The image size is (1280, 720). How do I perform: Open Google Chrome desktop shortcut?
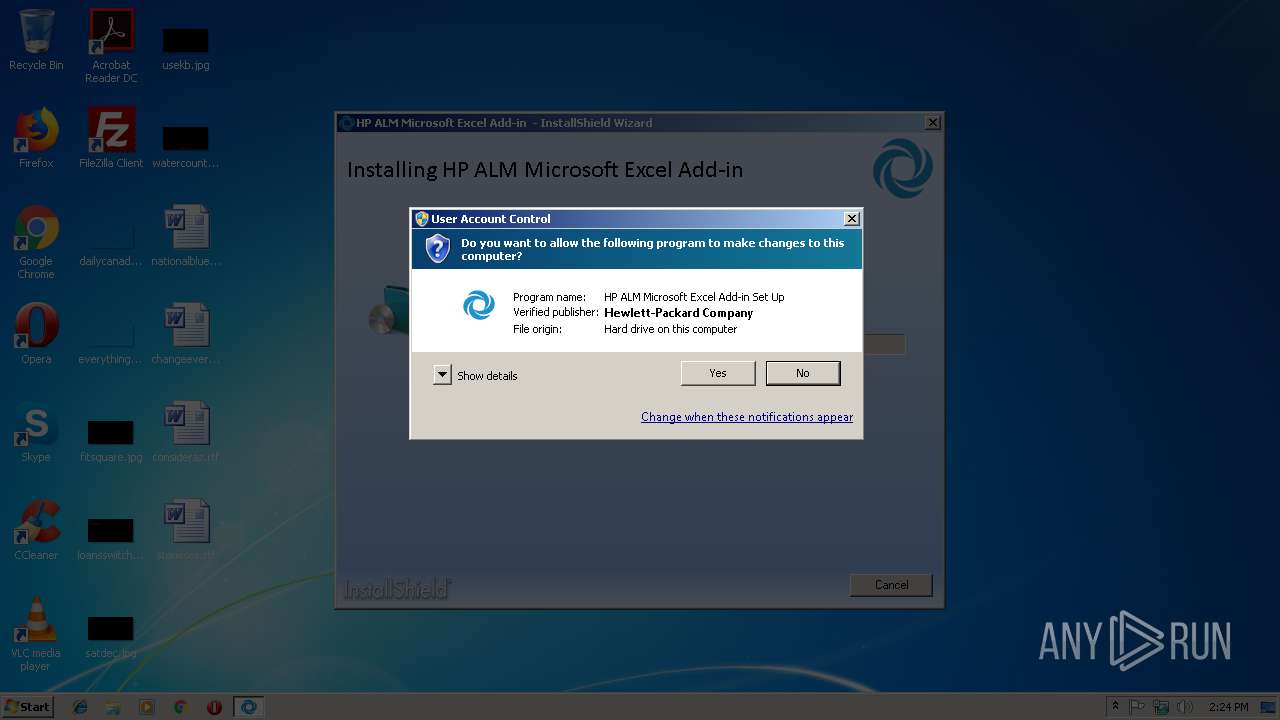36,242
